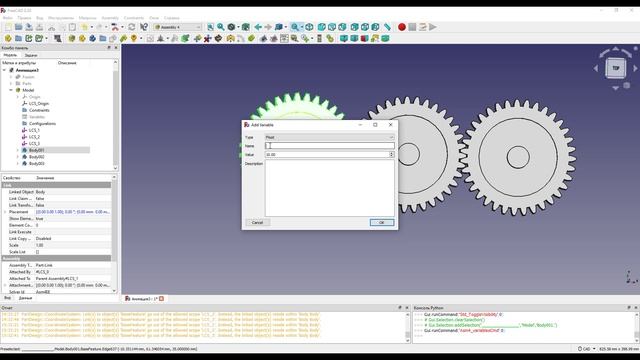Viewport: 640px width, 360px height.
Task: Click the Bill of materials icon
Action: tap(284, 38)
